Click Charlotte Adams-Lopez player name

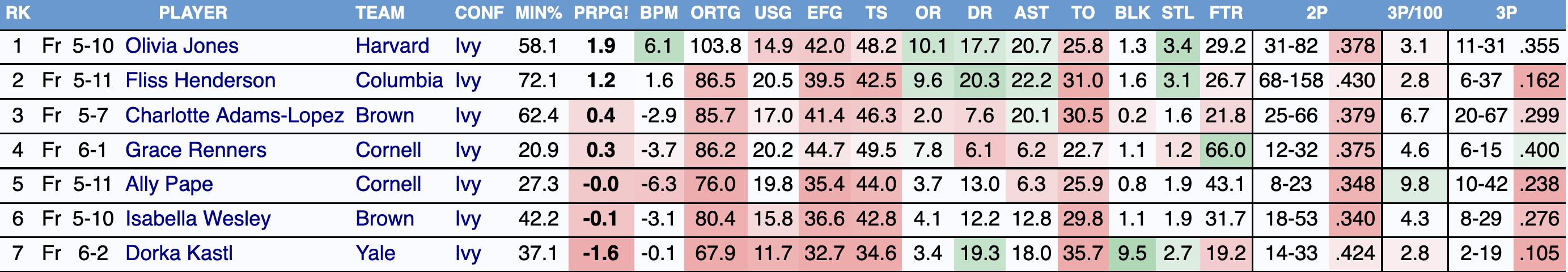click(234, 116)
